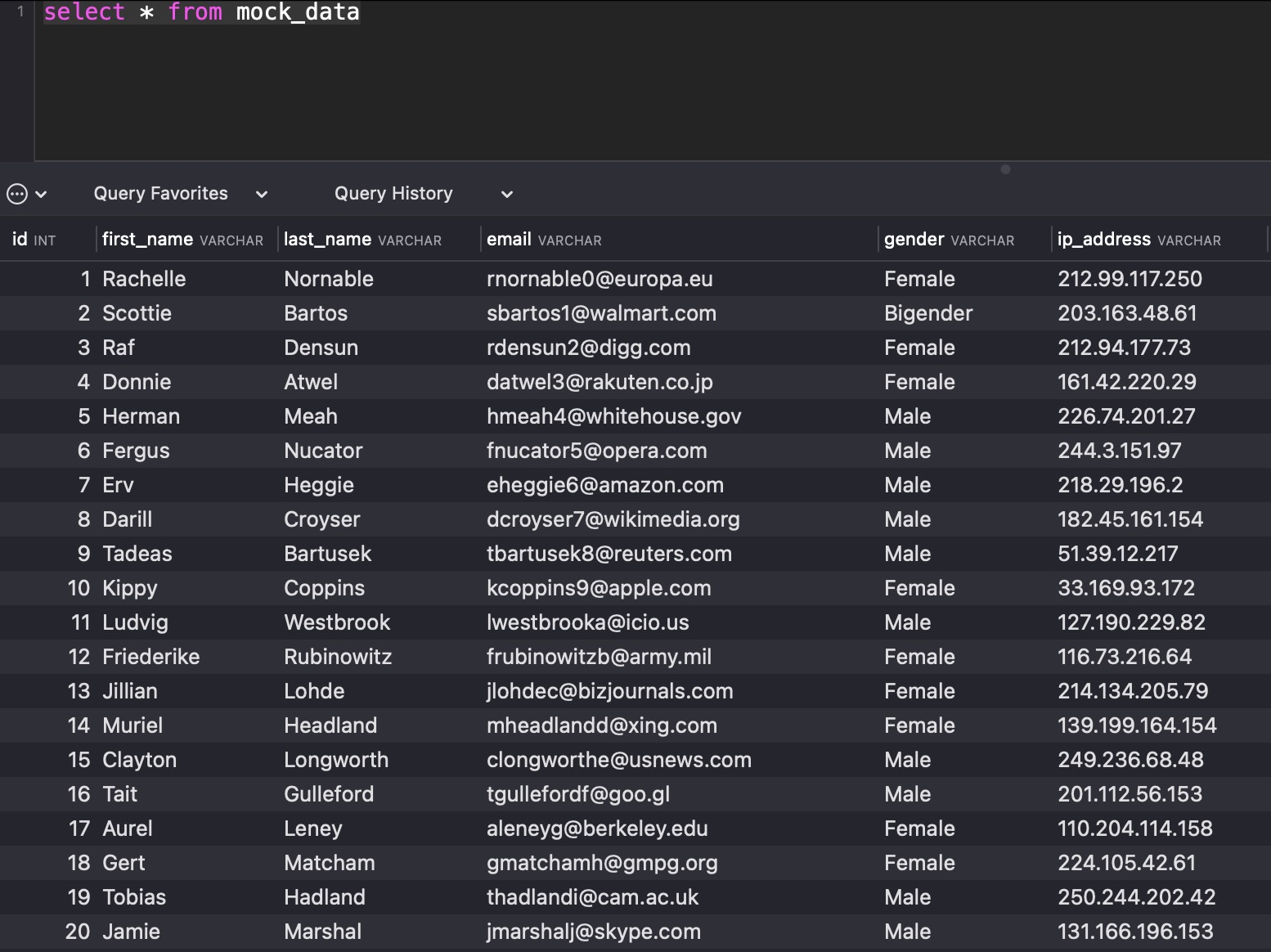
Task: Select the email 'eheggie6@amazon.com'
Action: click(x=605, y=485)
